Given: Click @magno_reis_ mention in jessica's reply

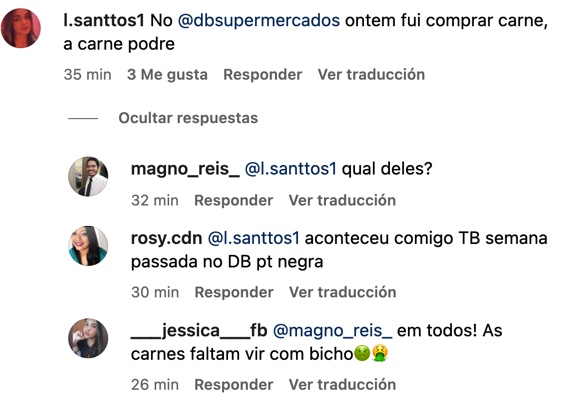Looking at the screenshot, I should click(332, 331).
